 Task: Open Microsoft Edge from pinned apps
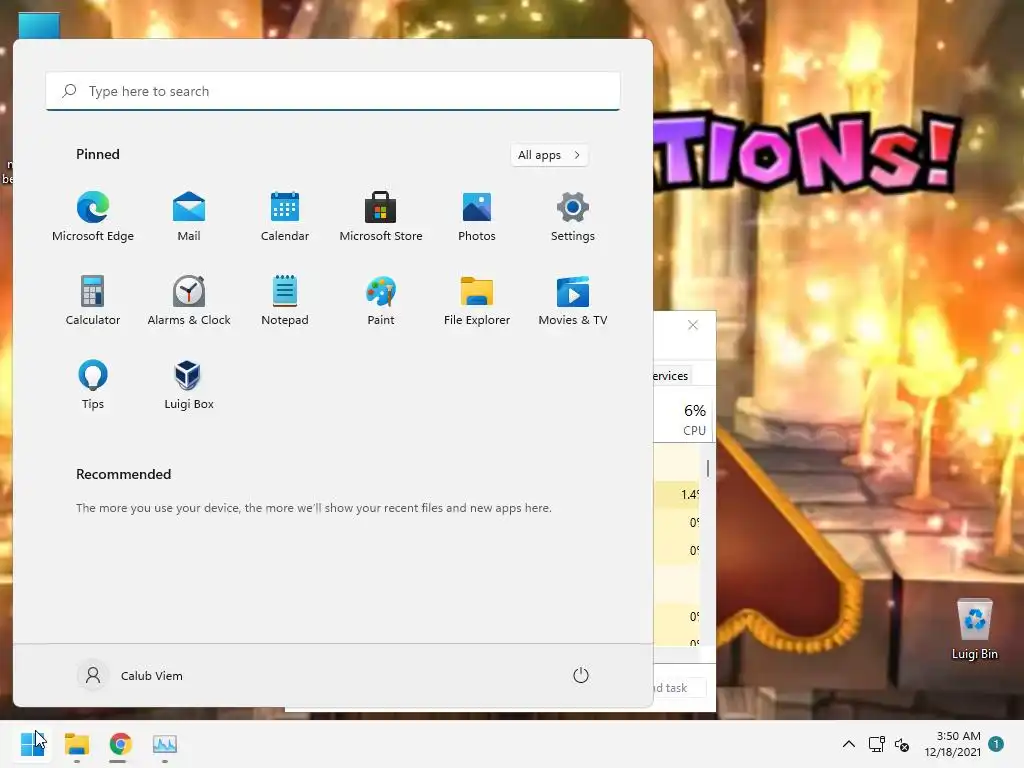tap(93, 217)
